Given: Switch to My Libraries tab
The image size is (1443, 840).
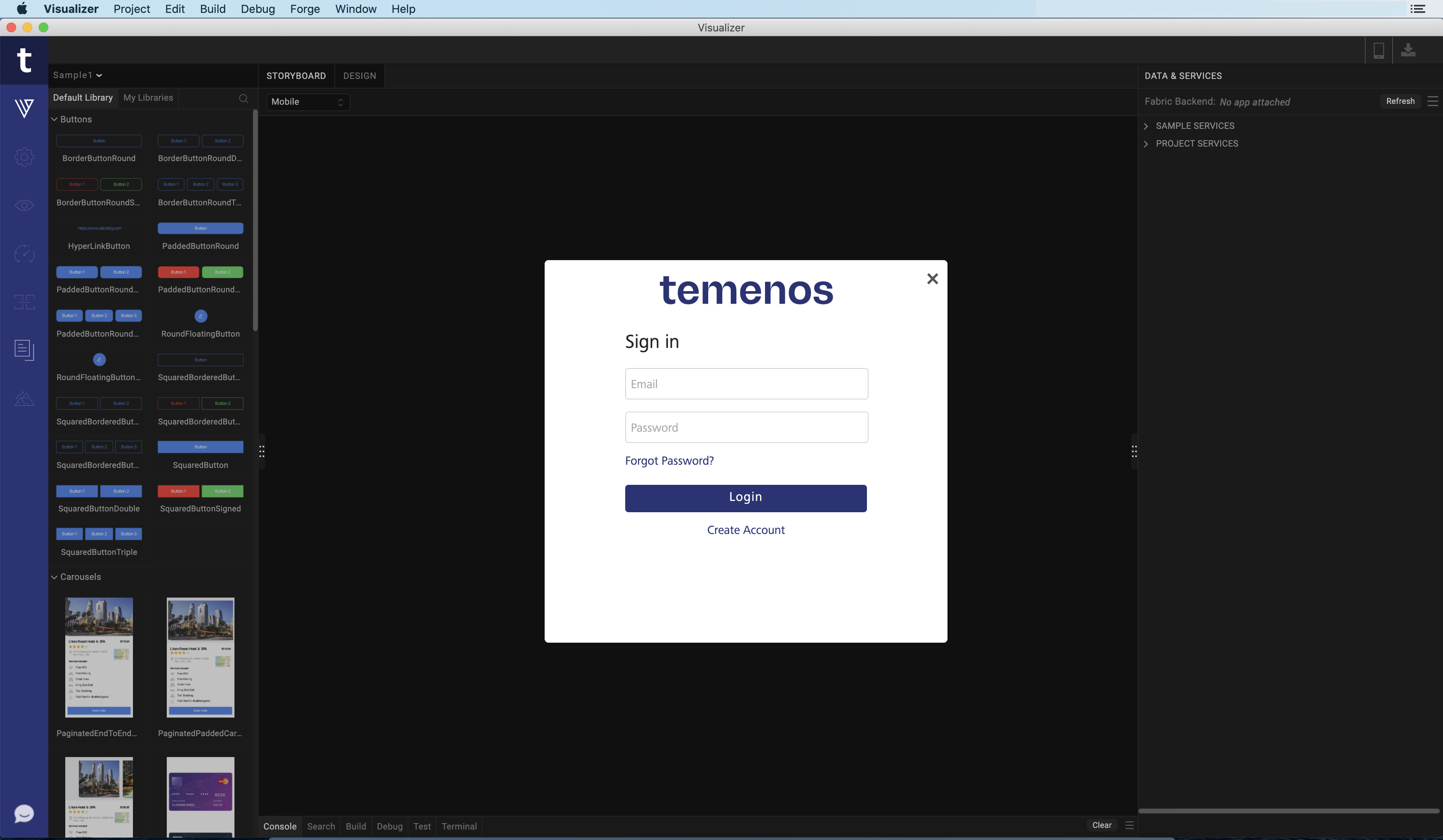Looking at the screenshot, I should pos(148,98).
